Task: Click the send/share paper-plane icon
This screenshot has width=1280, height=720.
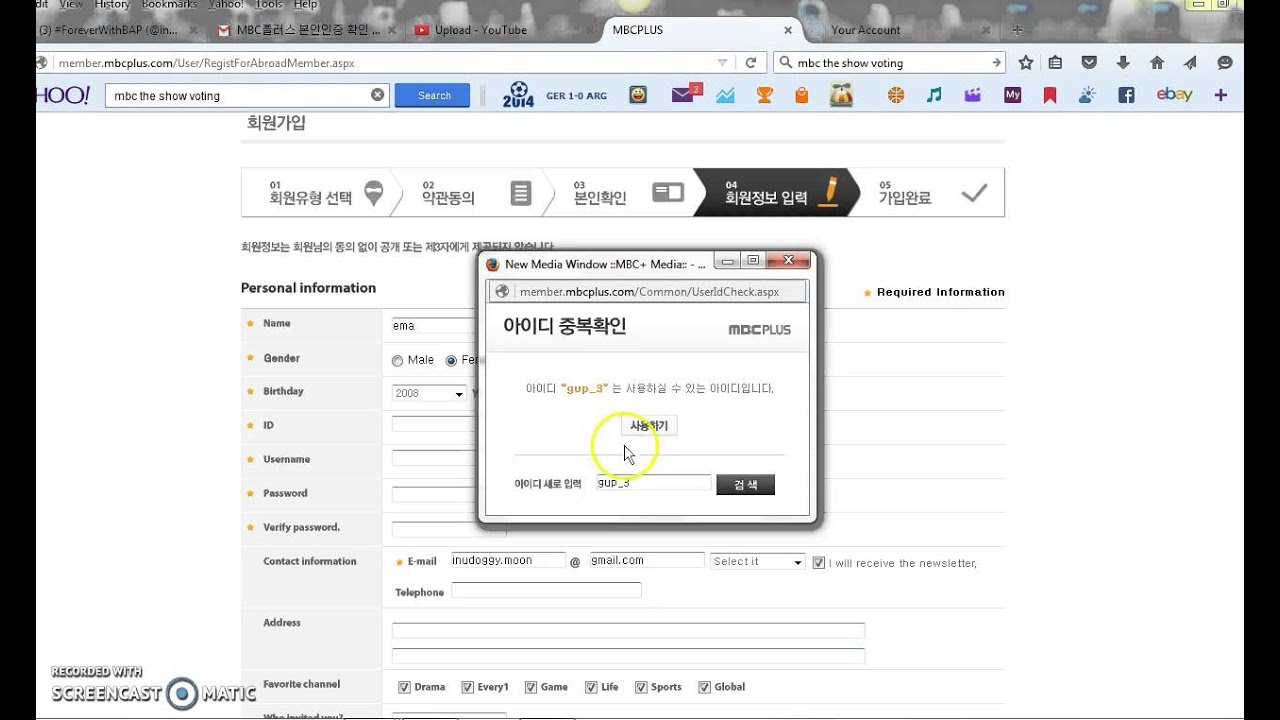Action: (1190, 62)
